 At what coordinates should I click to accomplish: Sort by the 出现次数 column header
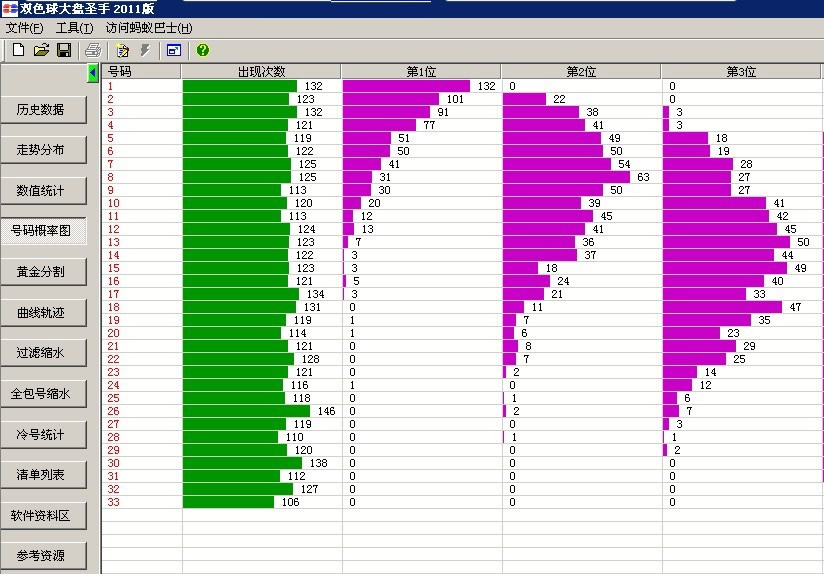point(261,72)
